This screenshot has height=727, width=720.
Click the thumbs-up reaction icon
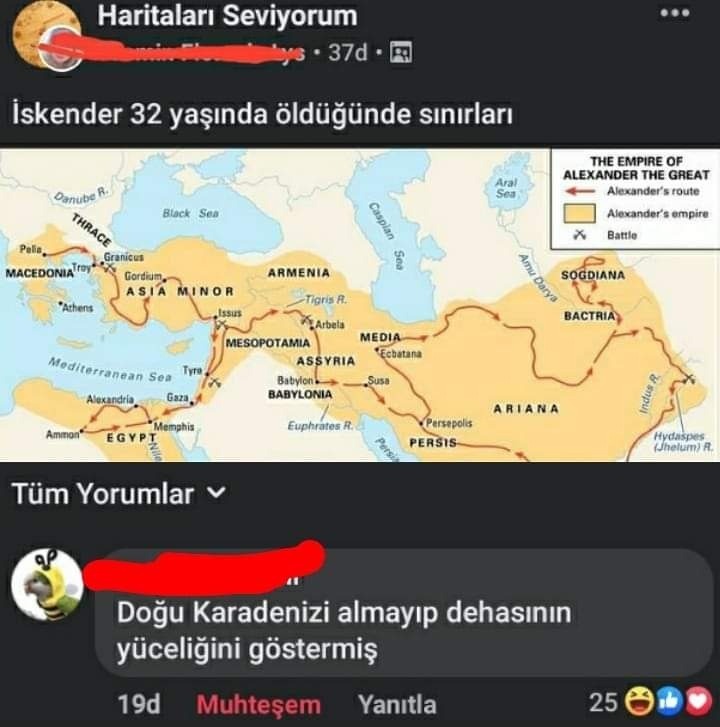pyautogui.click(x=668, y=701)
